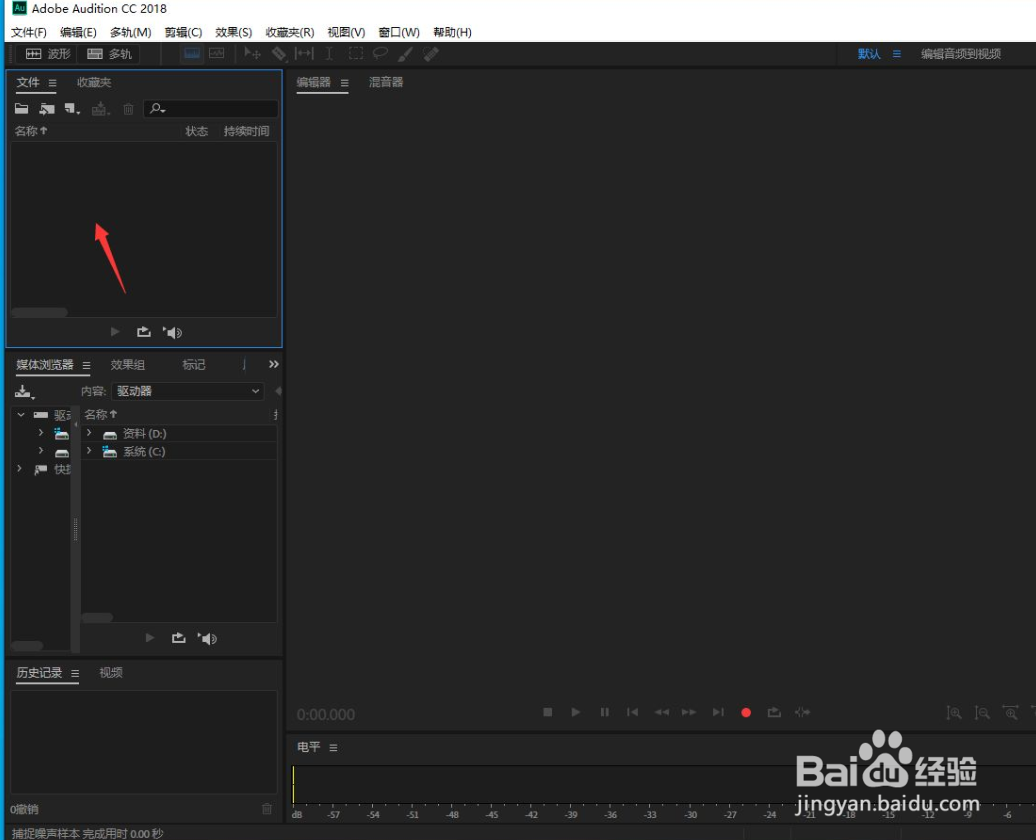
Task: Sort files by 名称 column
Action: [31, 131]
